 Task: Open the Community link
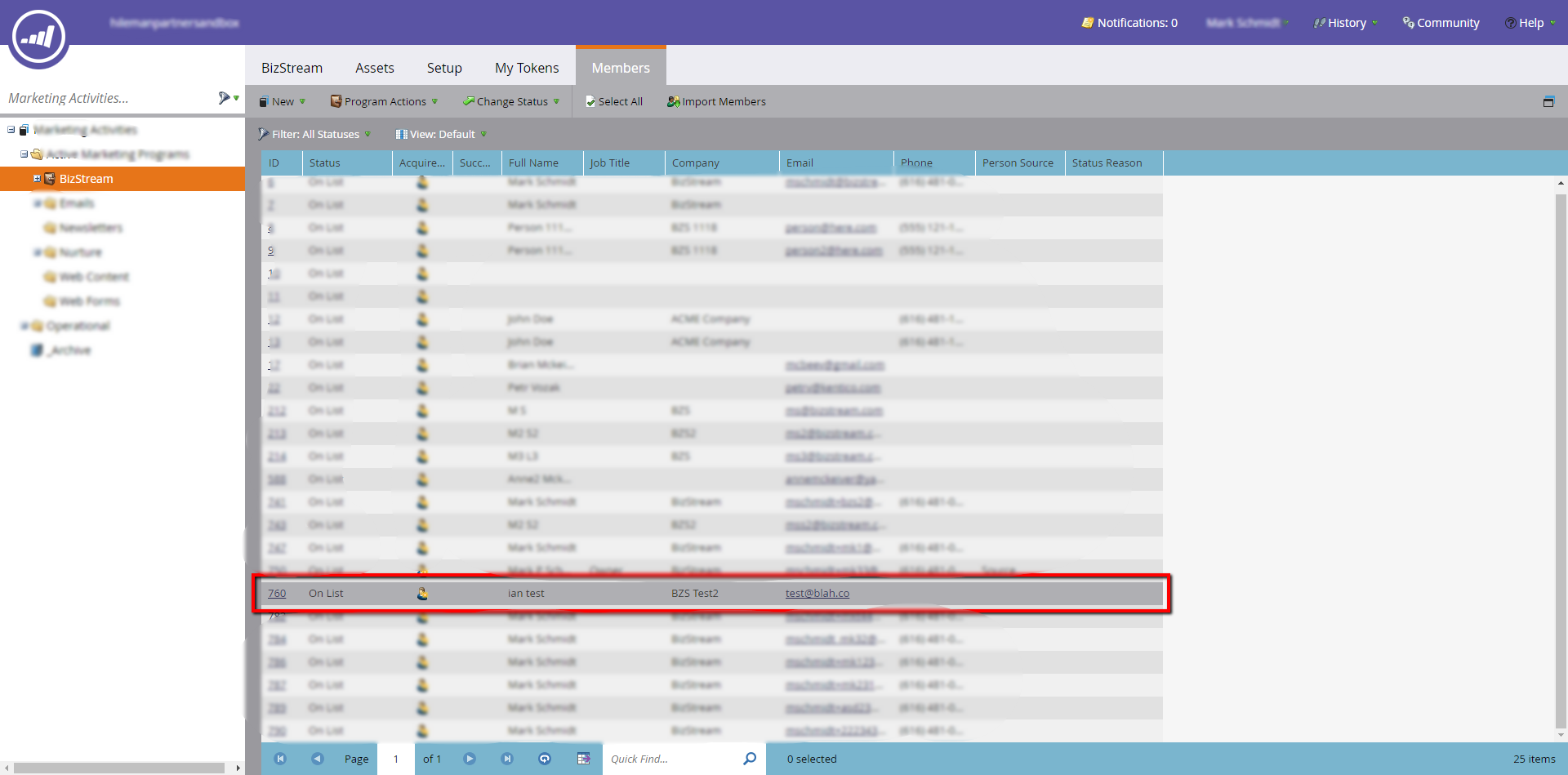tap(1441, 23)
